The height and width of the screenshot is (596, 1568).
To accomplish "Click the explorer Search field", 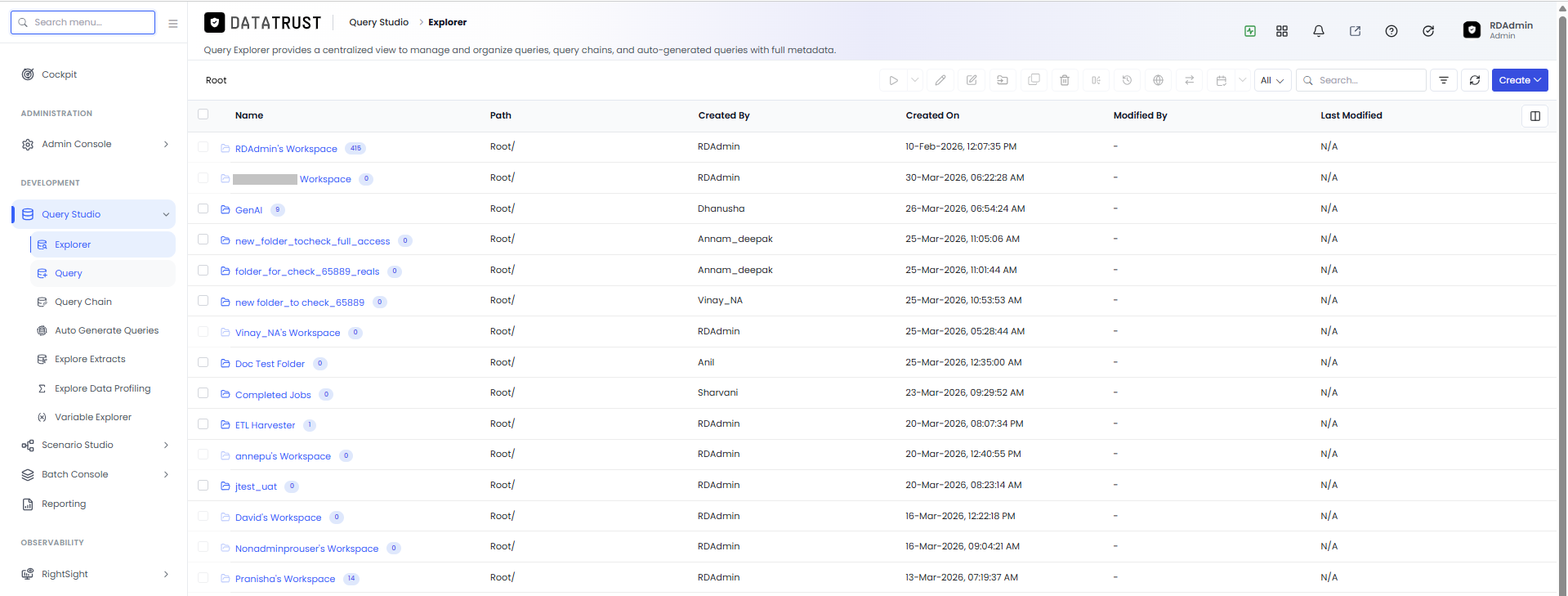I will [x=1361, y=80].
